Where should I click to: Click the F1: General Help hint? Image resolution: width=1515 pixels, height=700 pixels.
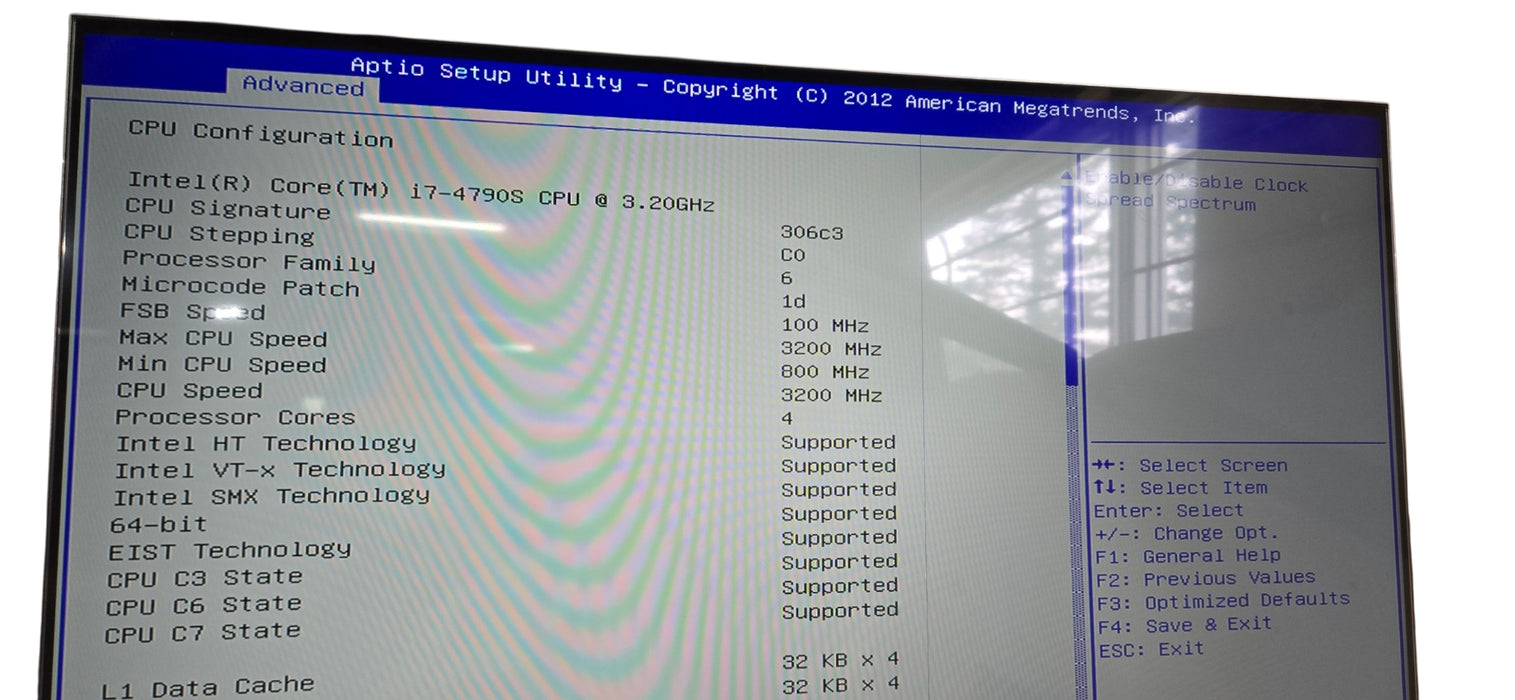(x=1188, y=556)
